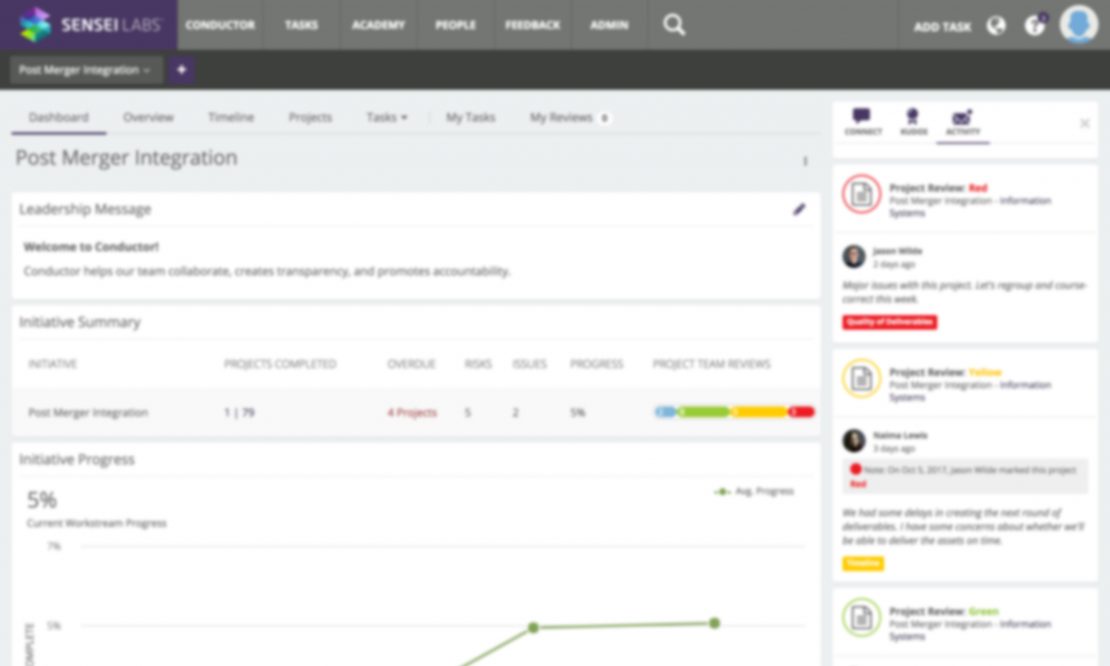Click the red team reviews segment

(801, 412)
